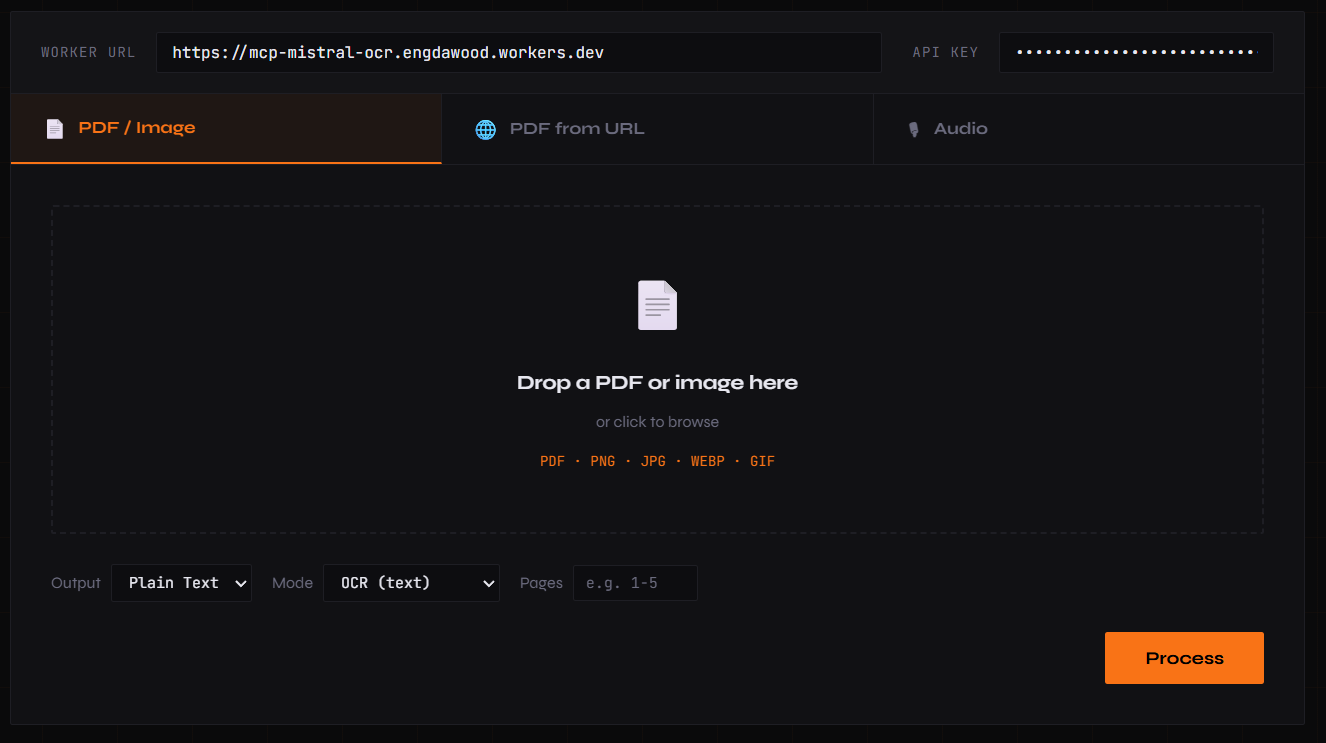Click the "Drop a PDF or image here" heading
This screenshot has width=1326, height=743.
[657, 382]
